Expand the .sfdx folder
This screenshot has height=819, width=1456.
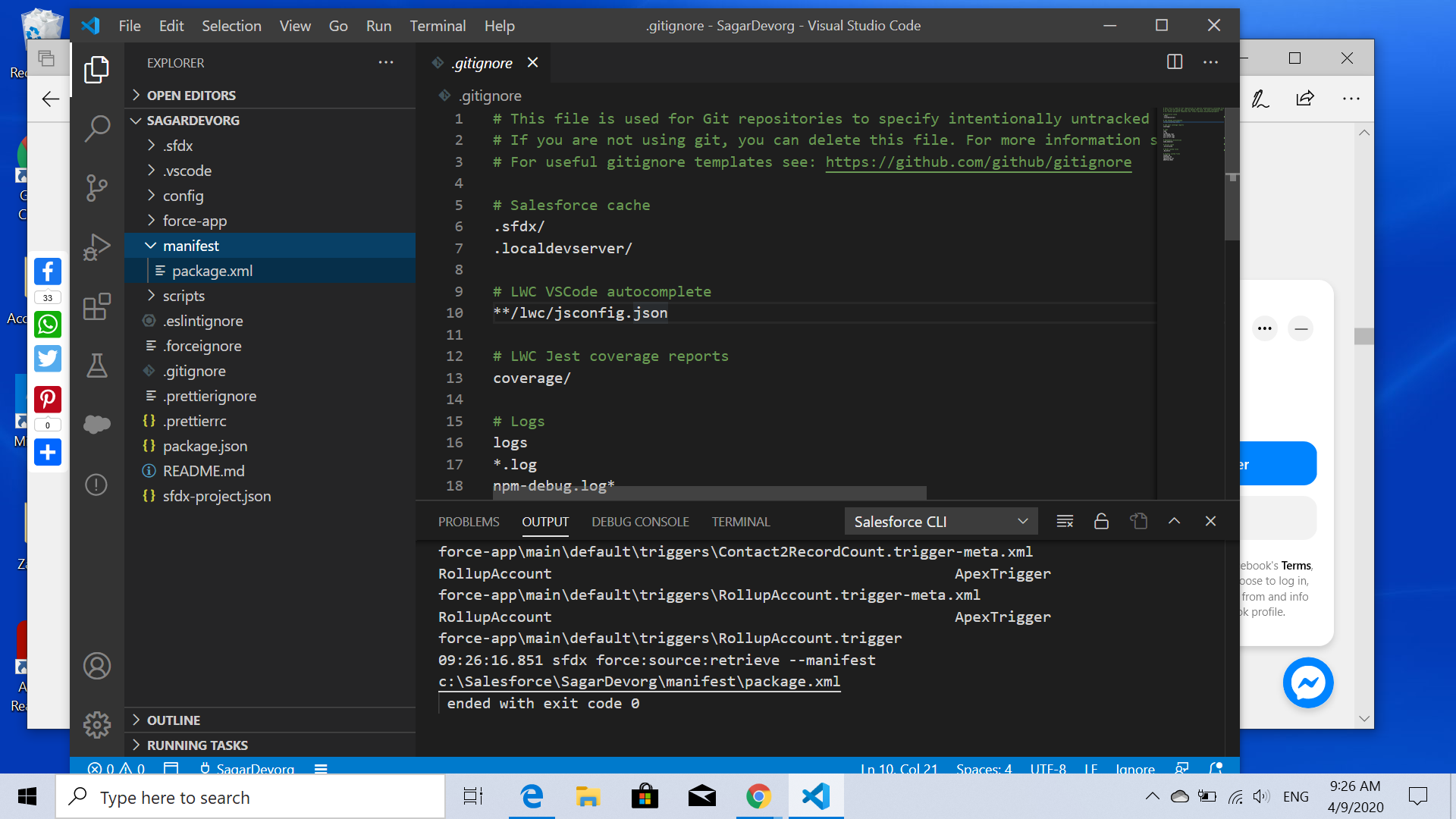coord(270,146)
